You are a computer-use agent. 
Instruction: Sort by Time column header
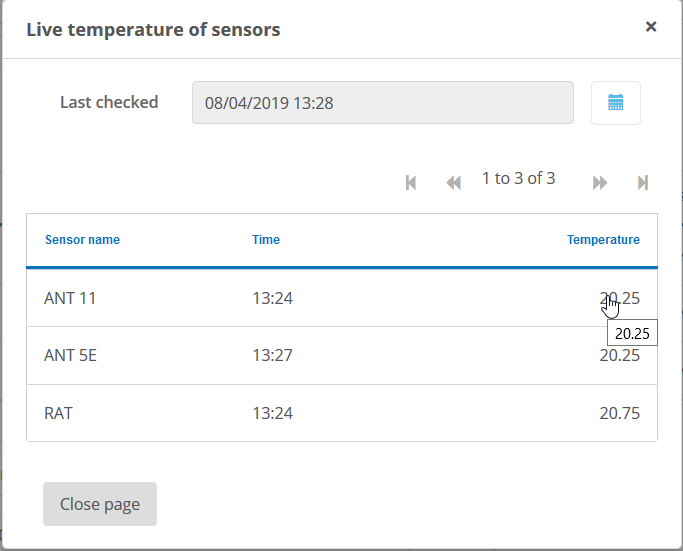click(x=266, y=240)
